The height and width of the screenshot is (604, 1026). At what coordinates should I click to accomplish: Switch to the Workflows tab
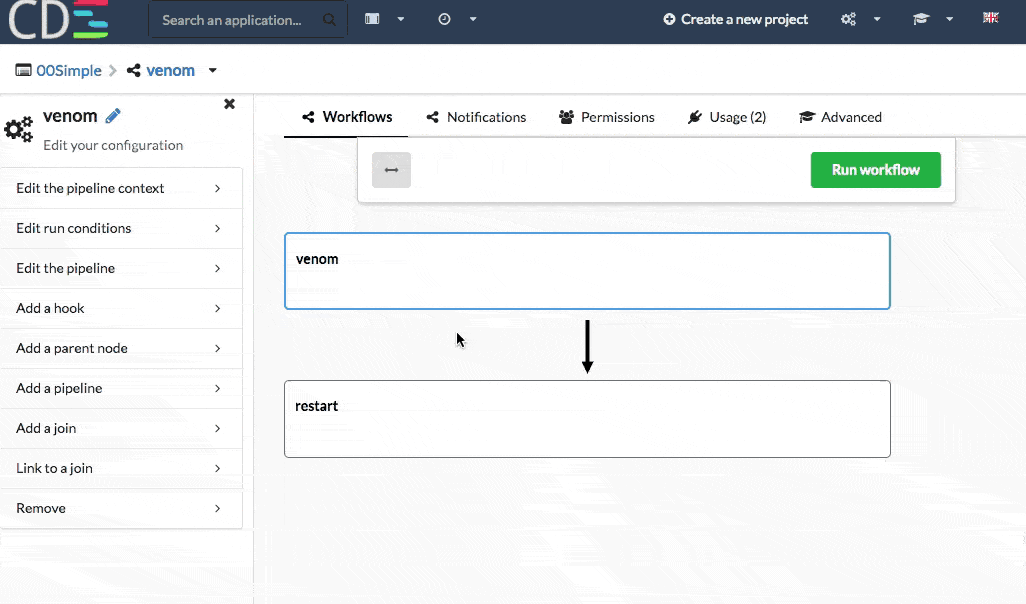[347, 117]
